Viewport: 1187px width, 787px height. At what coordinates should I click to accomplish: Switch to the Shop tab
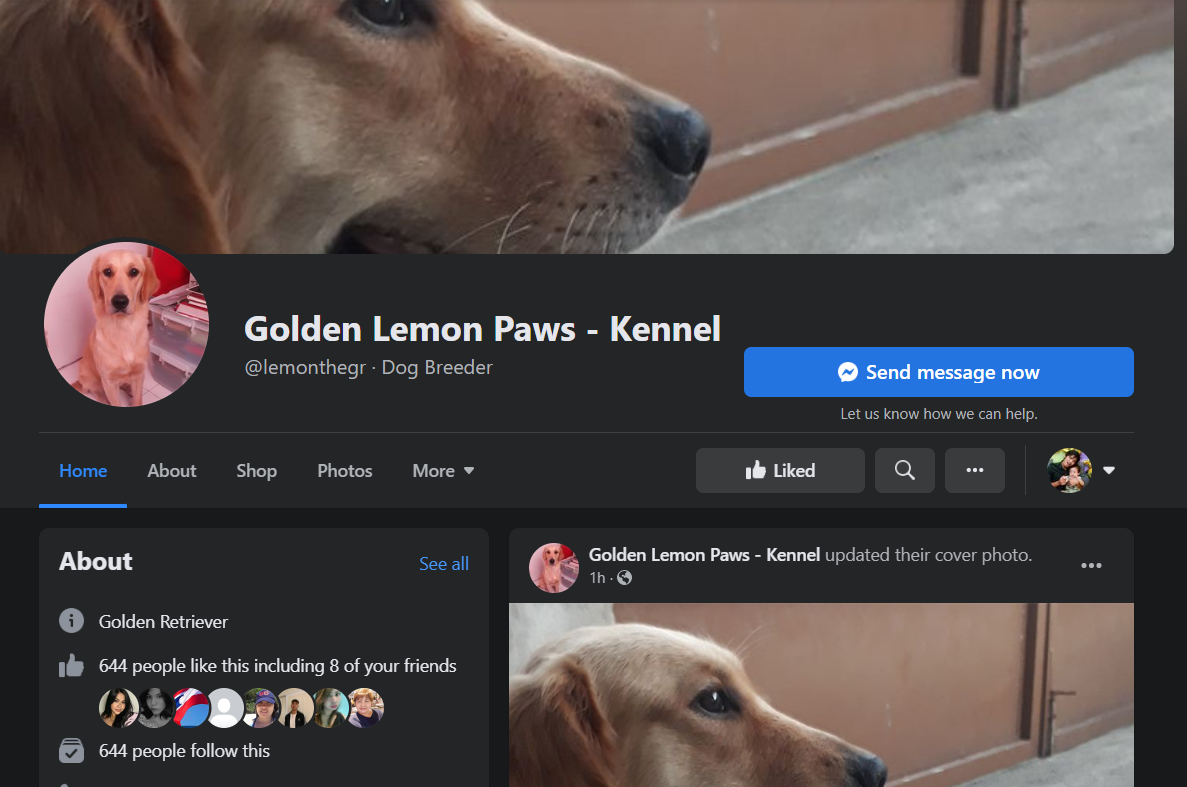click(256, 470)
